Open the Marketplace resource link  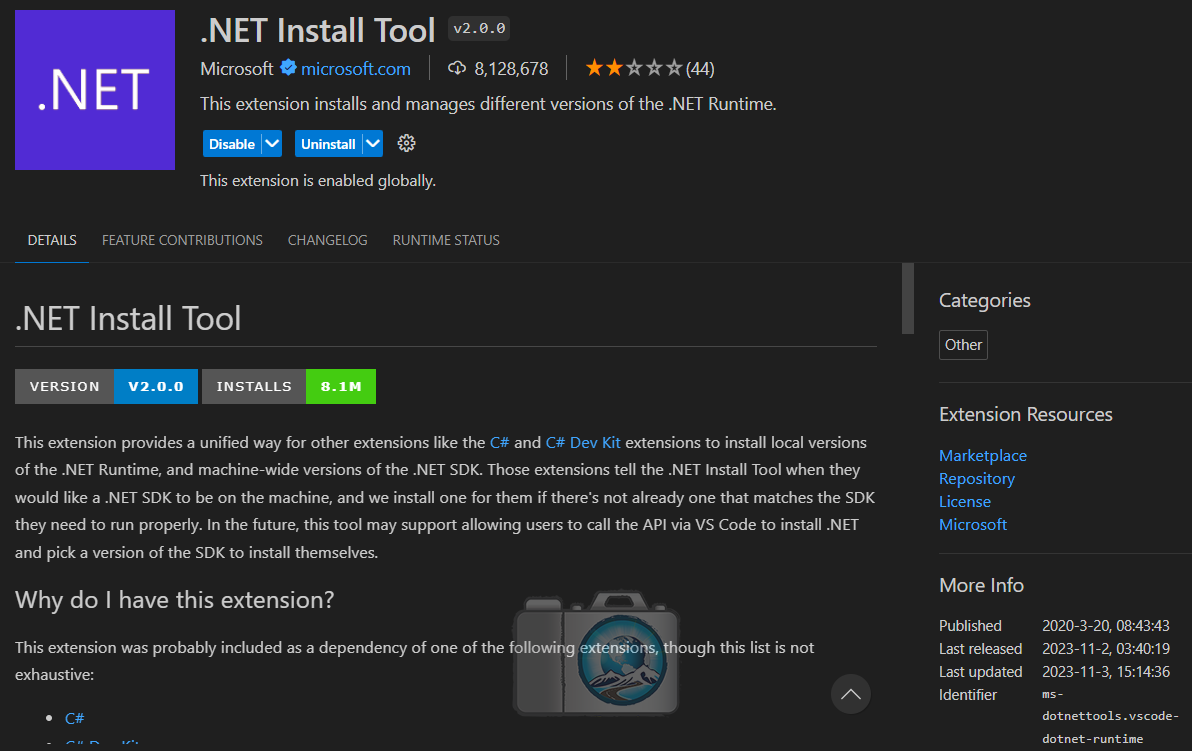[x=982, y=455]
